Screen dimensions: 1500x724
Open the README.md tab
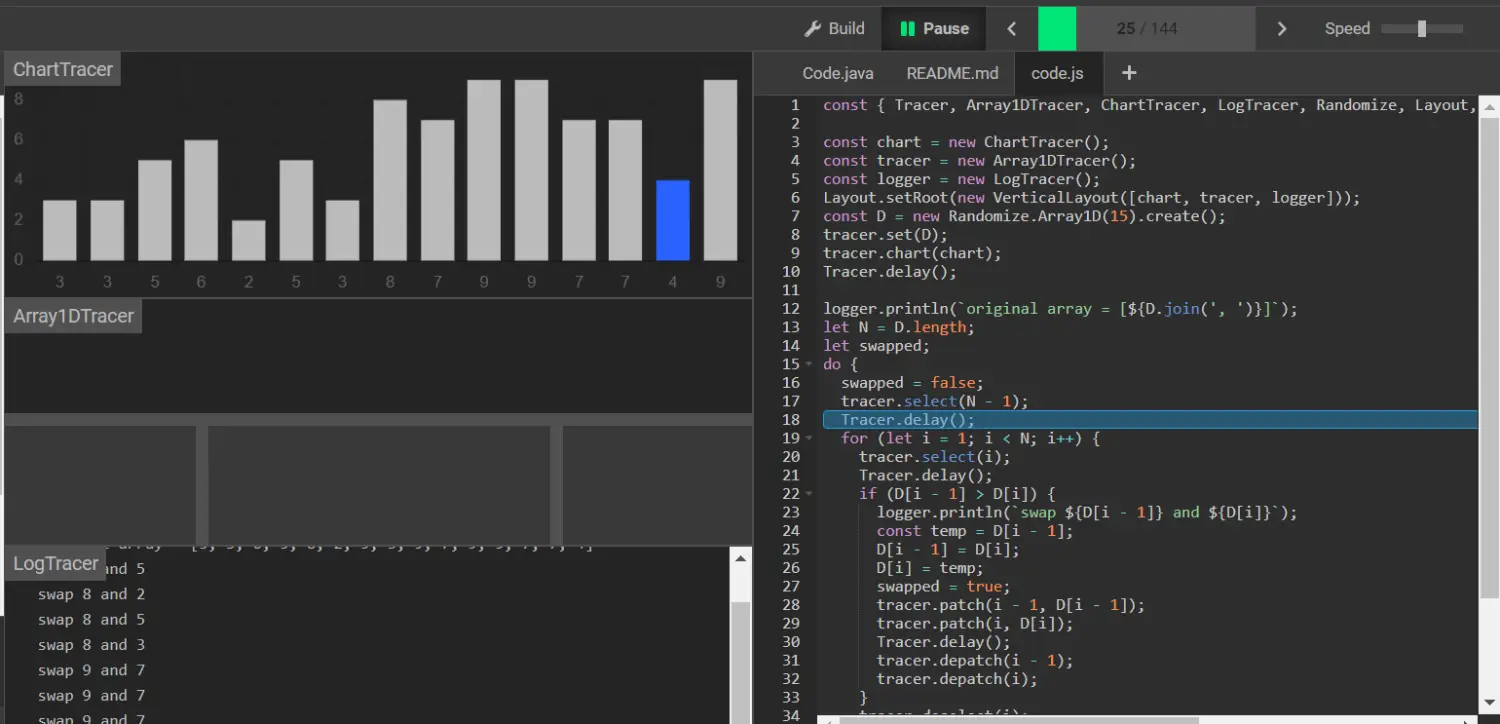tap(952, 73)
